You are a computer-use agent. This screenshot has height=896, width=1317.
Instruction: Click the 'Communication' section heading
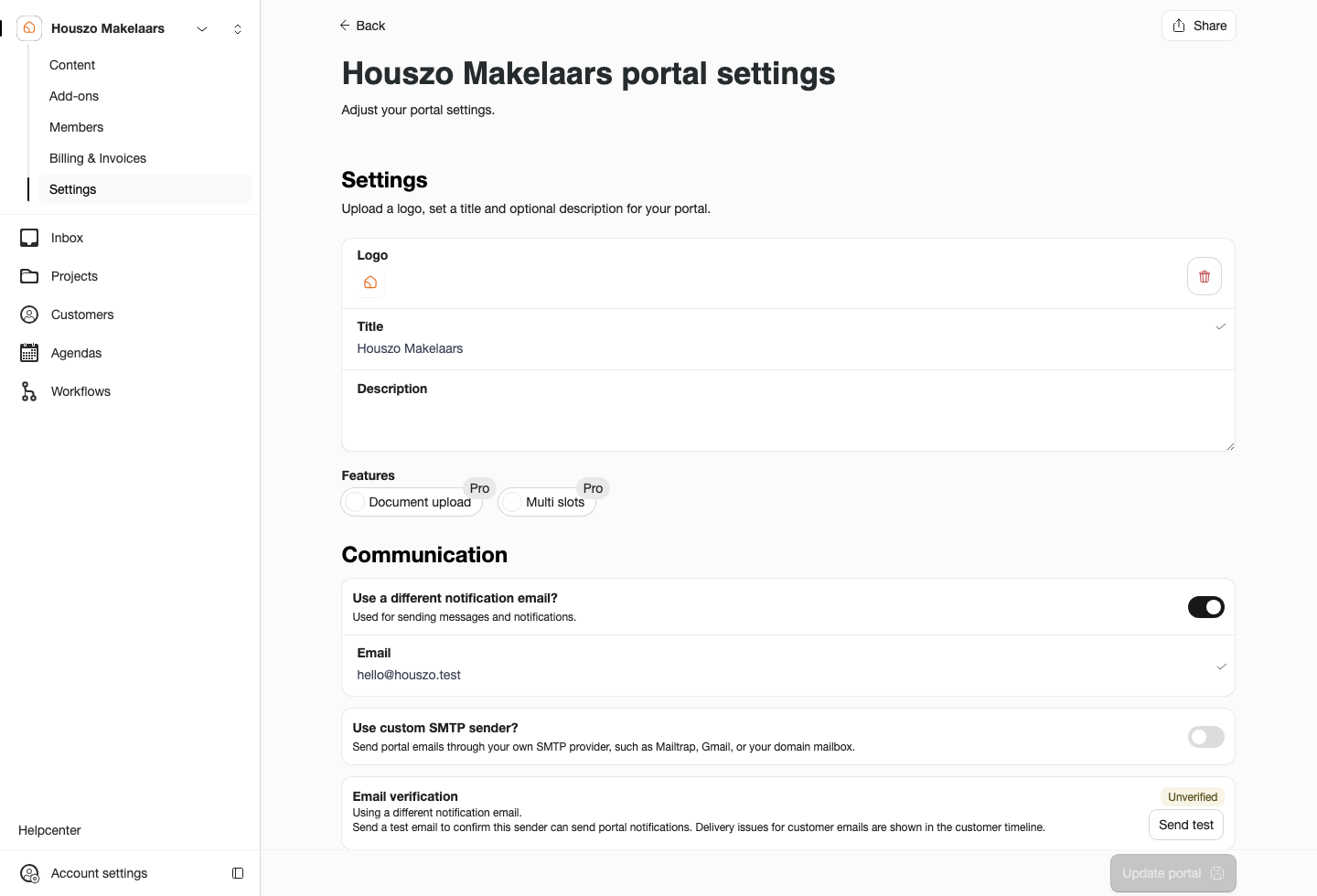424,555
